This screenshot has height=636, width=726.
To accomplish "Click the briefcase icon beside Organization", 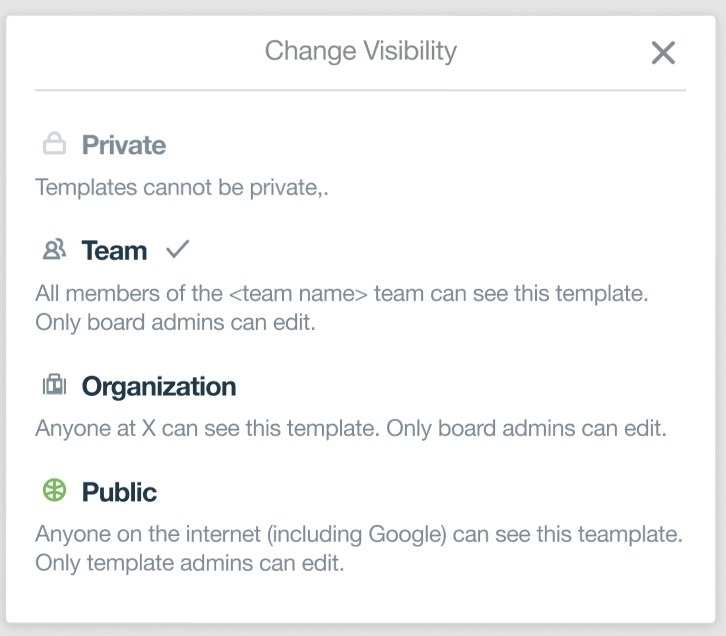I will click(54, 385).
